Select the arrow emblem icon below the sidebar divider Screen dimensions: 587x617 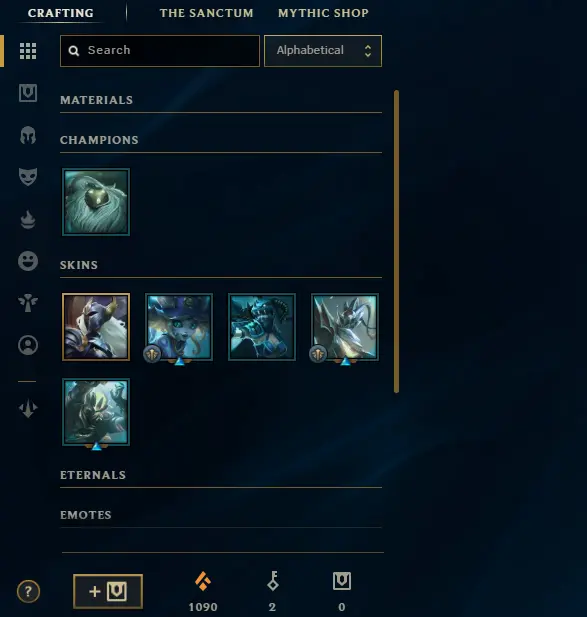[28, 408]
